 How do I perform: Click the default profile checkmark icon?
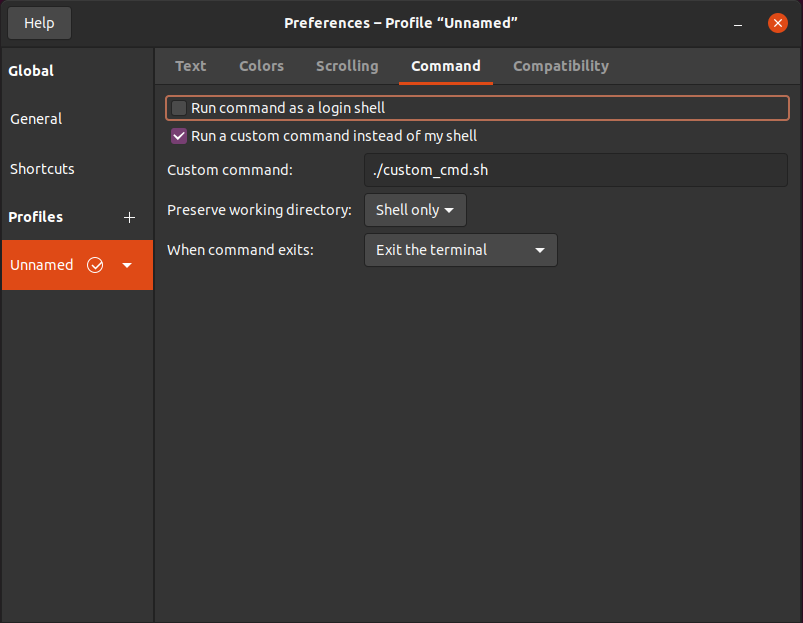click(95, 265)
